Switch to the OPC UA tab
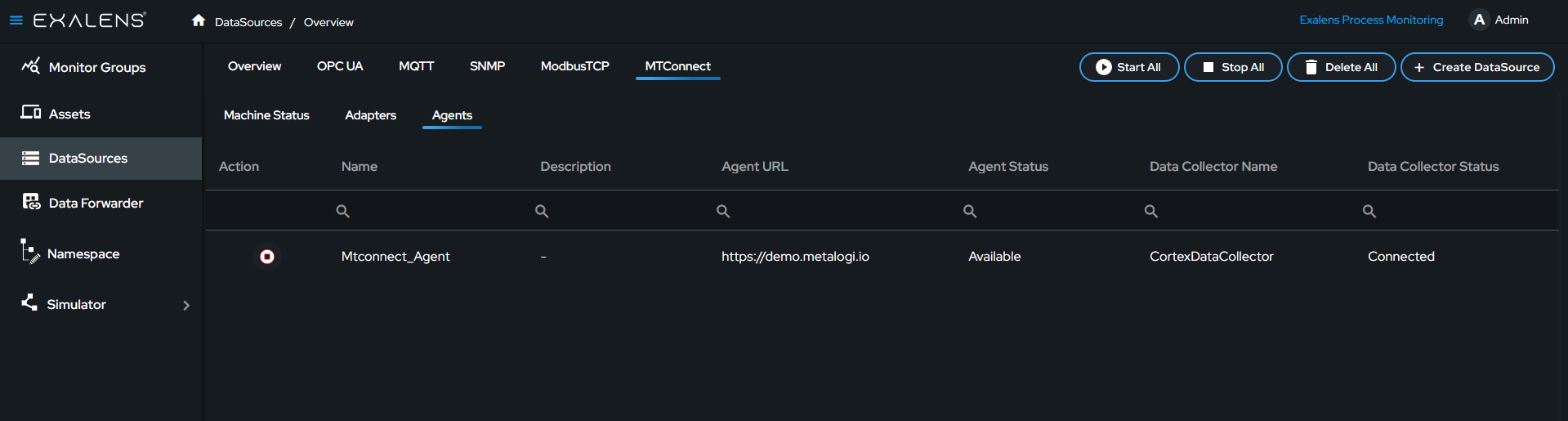Viewport: 1568px width, 421px height. 340,66
